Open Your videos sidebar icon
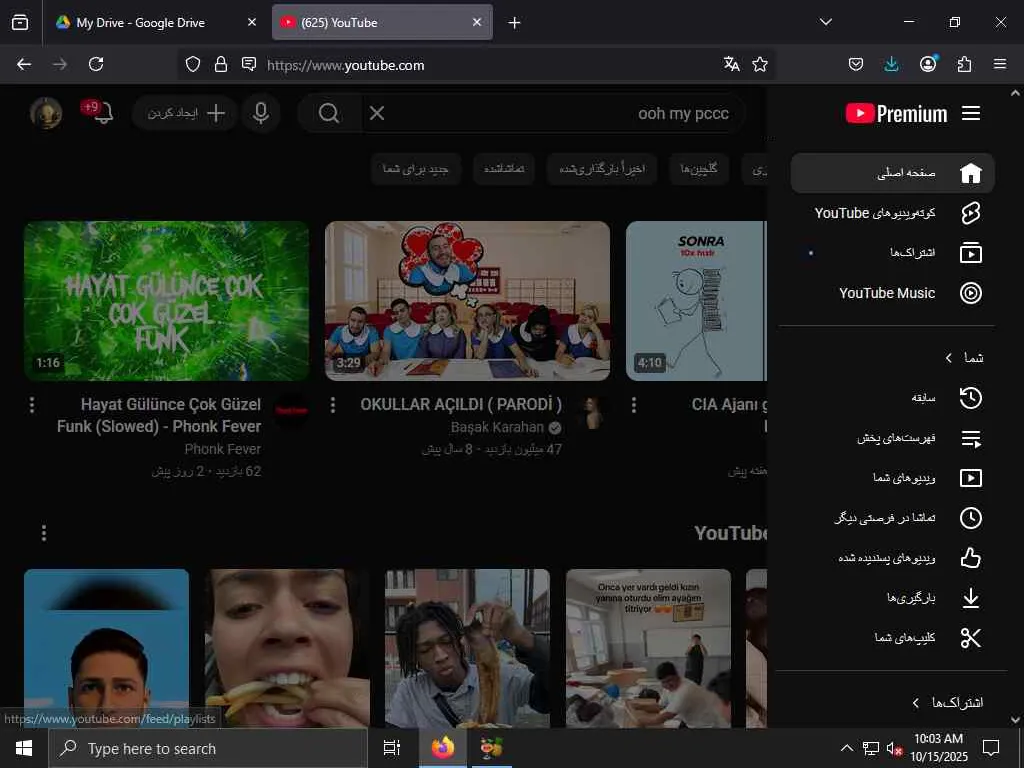This screenshot has width=1024, height=768. tap(970, 478)
